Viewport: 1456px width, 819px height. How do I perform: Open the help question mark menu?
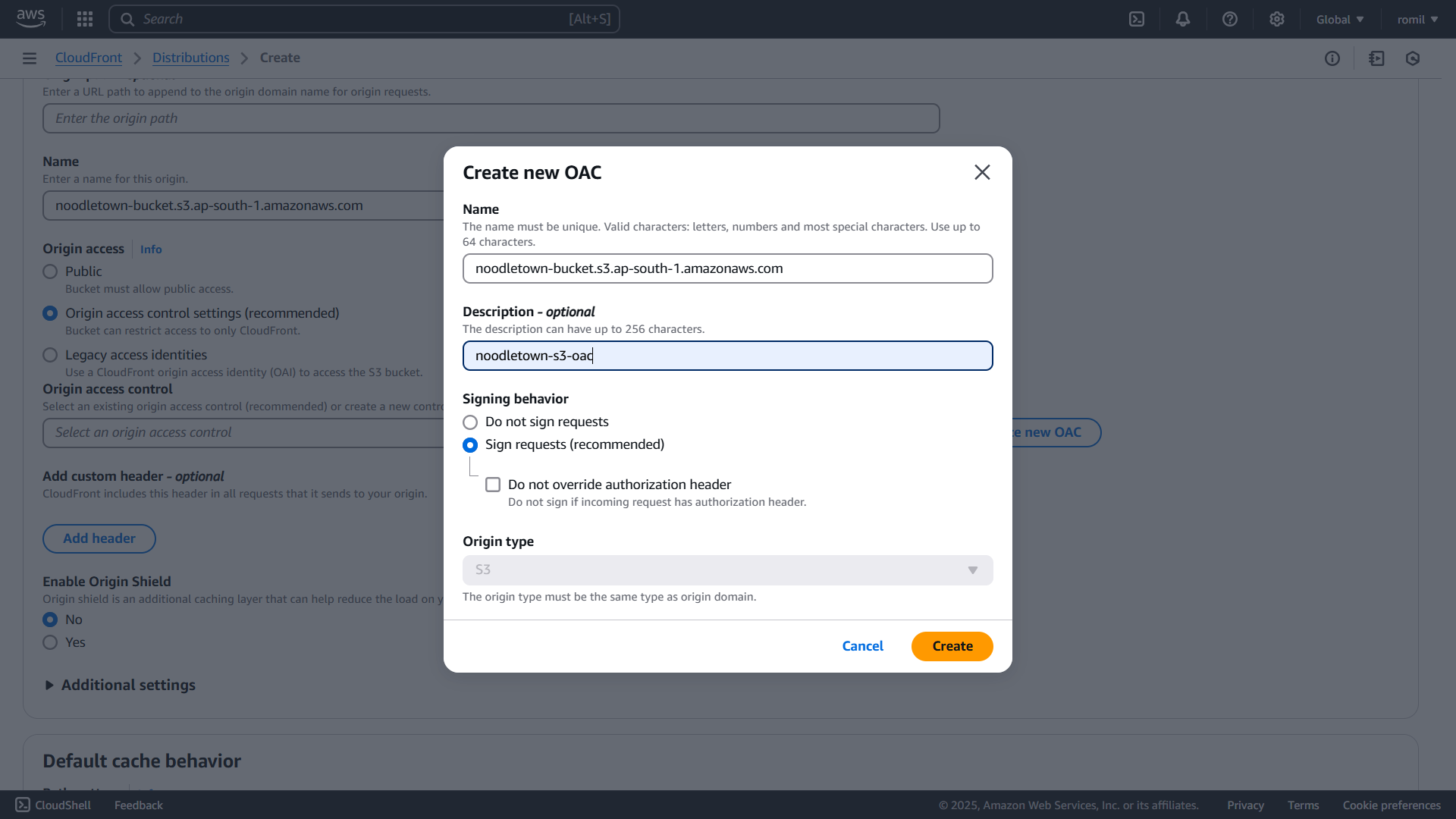point(1230,19)
